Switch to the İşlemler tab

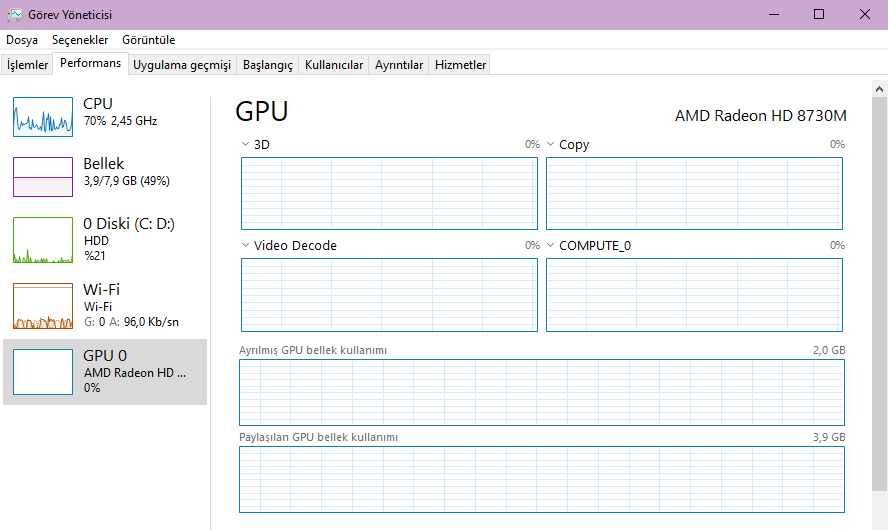coord(27,65)
